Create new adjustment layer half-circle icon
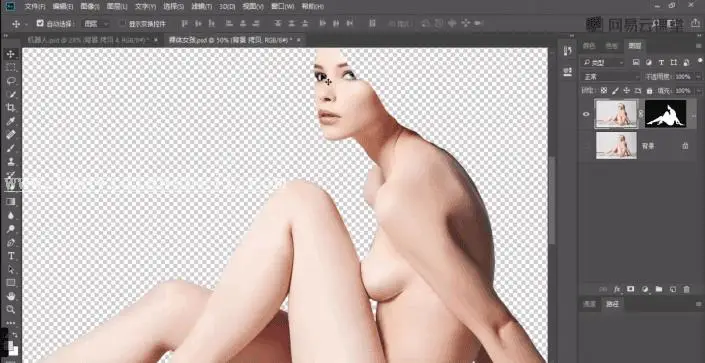Image resolution: width=705 pixels, height=363 pixels. (645, 289)
